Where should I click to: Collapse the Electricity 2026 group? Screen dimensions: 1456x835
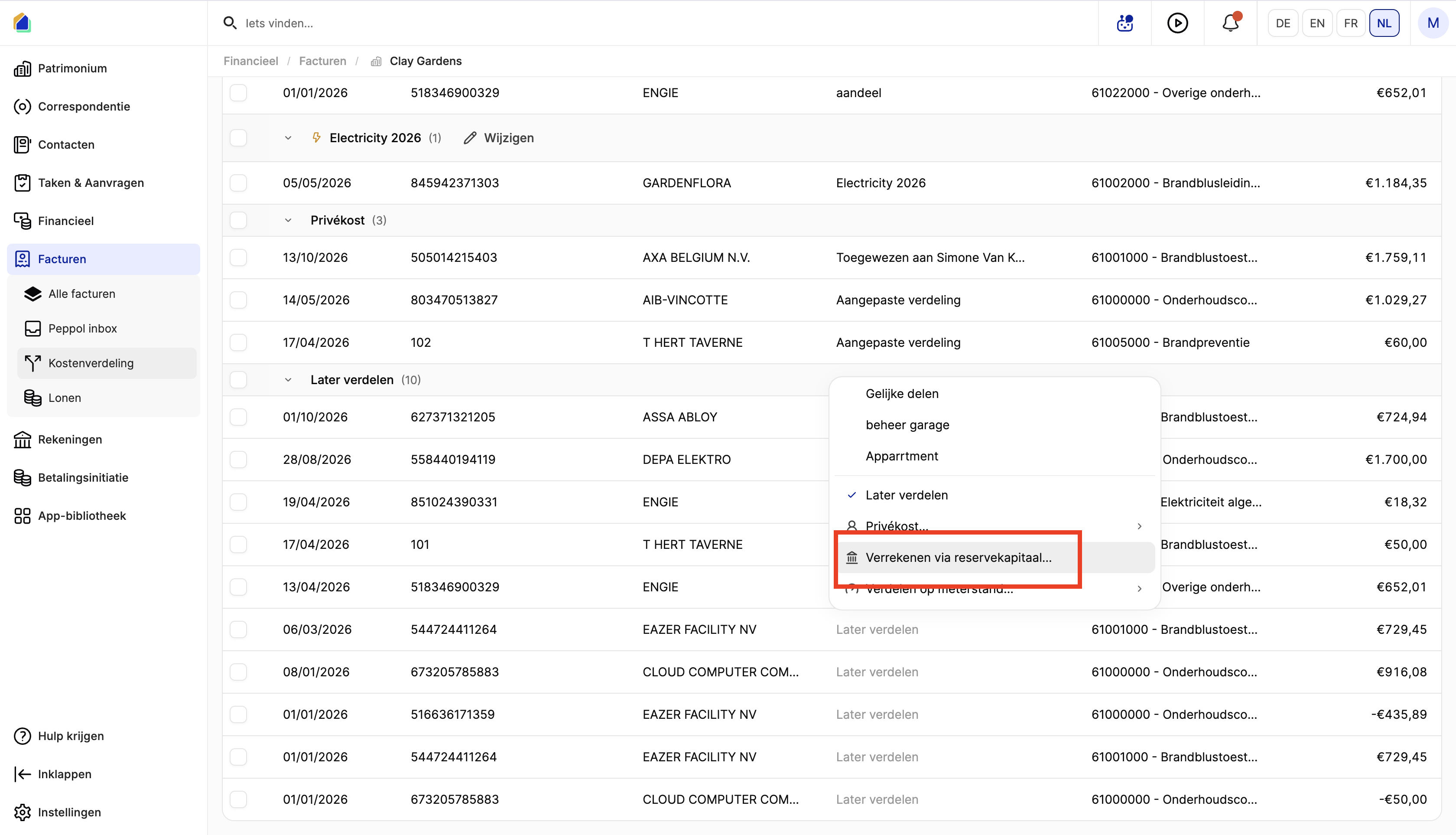tap(288, 137)
